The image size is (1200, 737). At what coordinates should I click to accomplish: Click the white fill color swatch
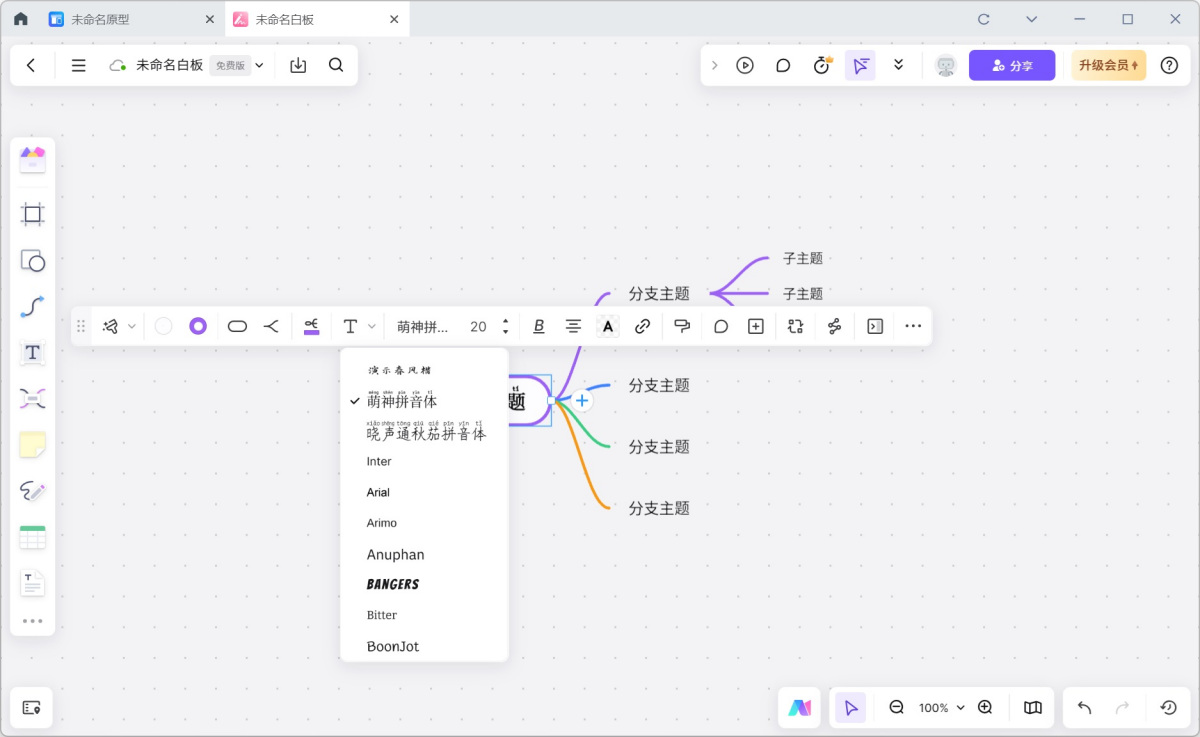point(164,326)
